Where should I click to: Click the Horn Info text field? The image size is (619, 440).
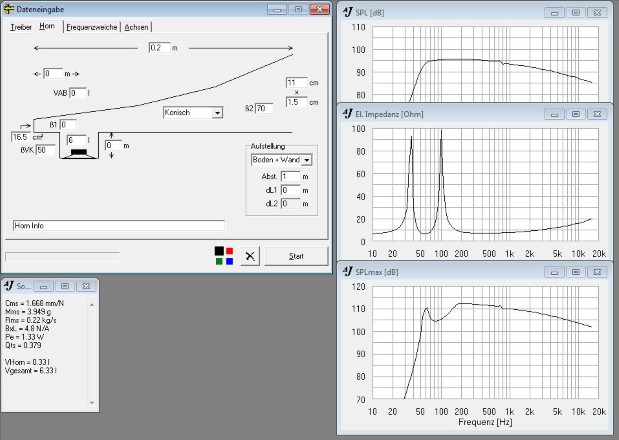pos(119,225)
